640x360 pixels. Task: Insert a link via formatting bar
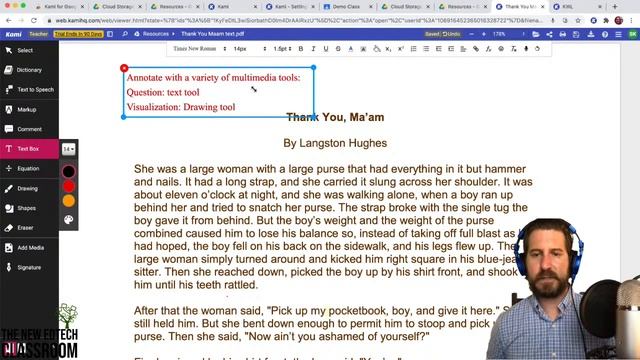click(x=476, y=49)
